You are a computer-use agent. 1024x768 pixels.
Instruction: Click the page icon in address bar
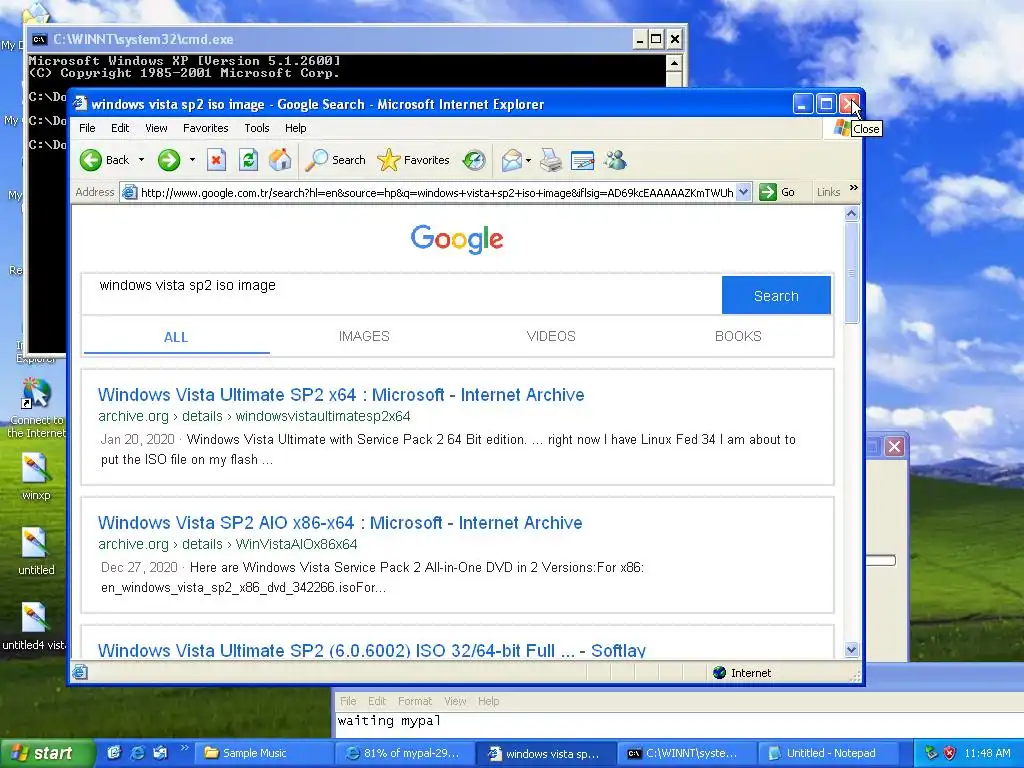point(129,192)
